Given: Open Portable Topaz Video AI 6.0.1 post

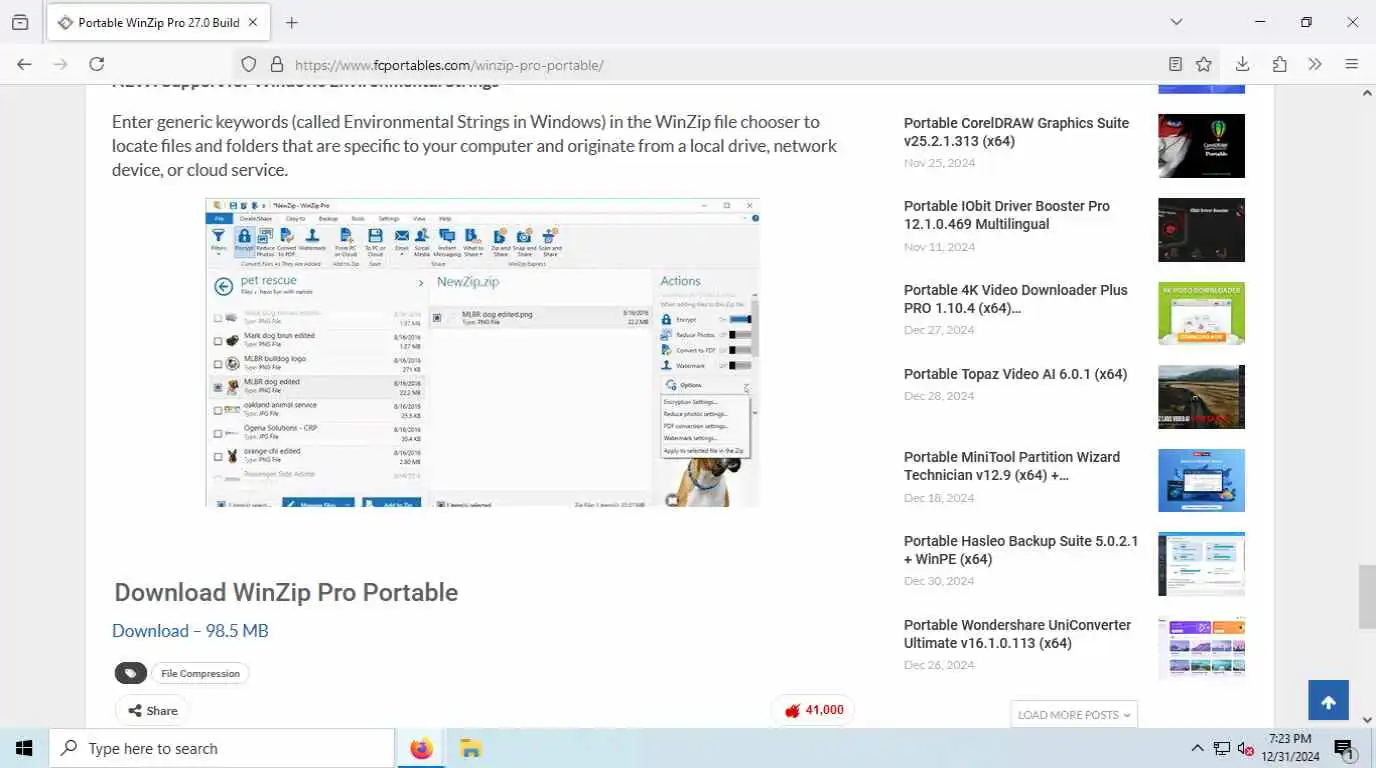Looking at the screenshot, I should tap(1015, 374).
